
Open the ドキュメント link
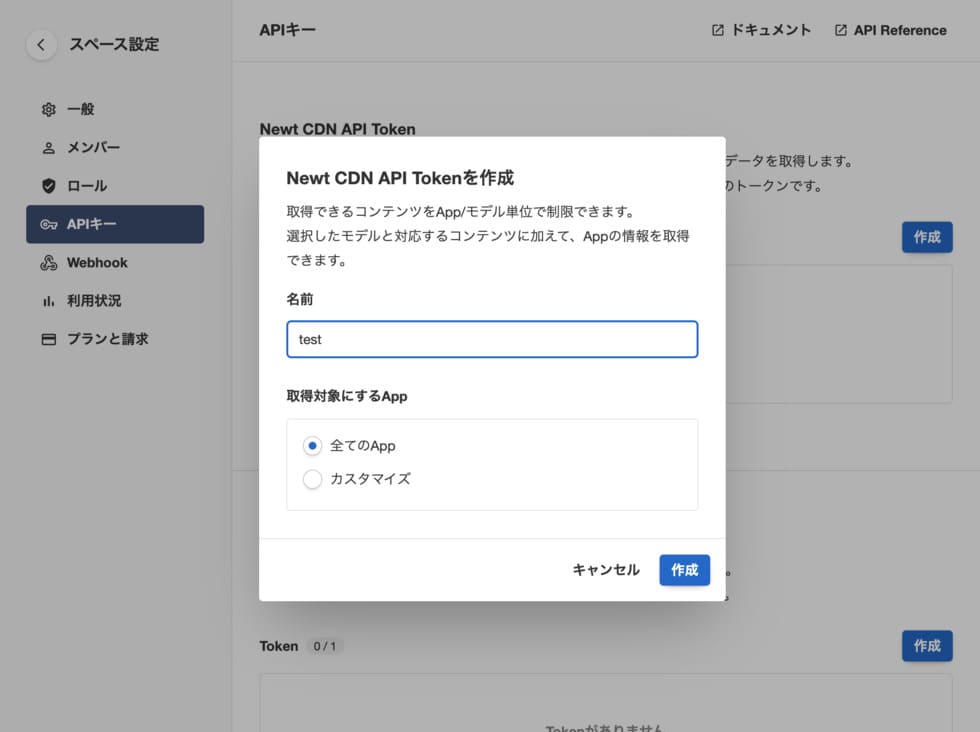tap(761, 30)
